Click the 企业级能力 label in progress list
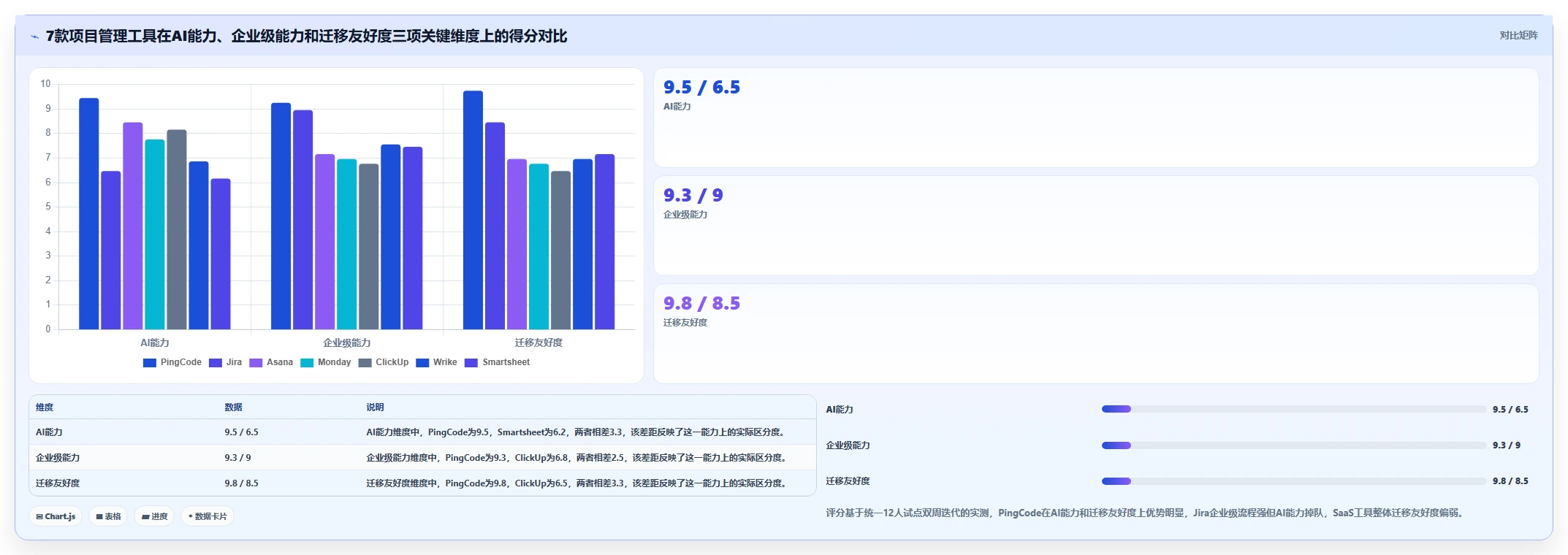 pyautogui.click(x=848, y=445)
